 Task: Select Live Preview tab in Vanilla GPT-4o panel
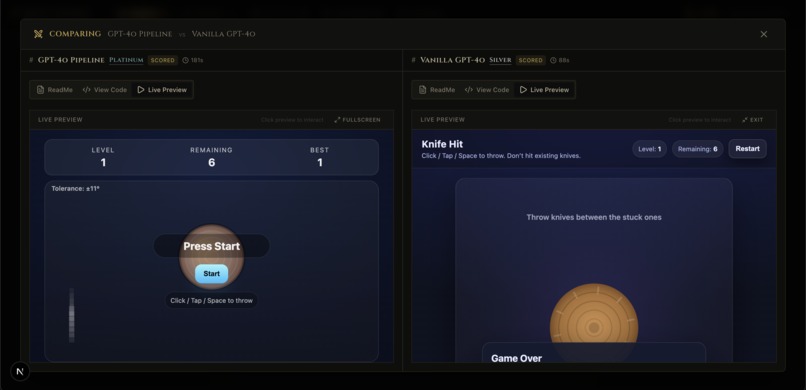[x=544, y=89]
